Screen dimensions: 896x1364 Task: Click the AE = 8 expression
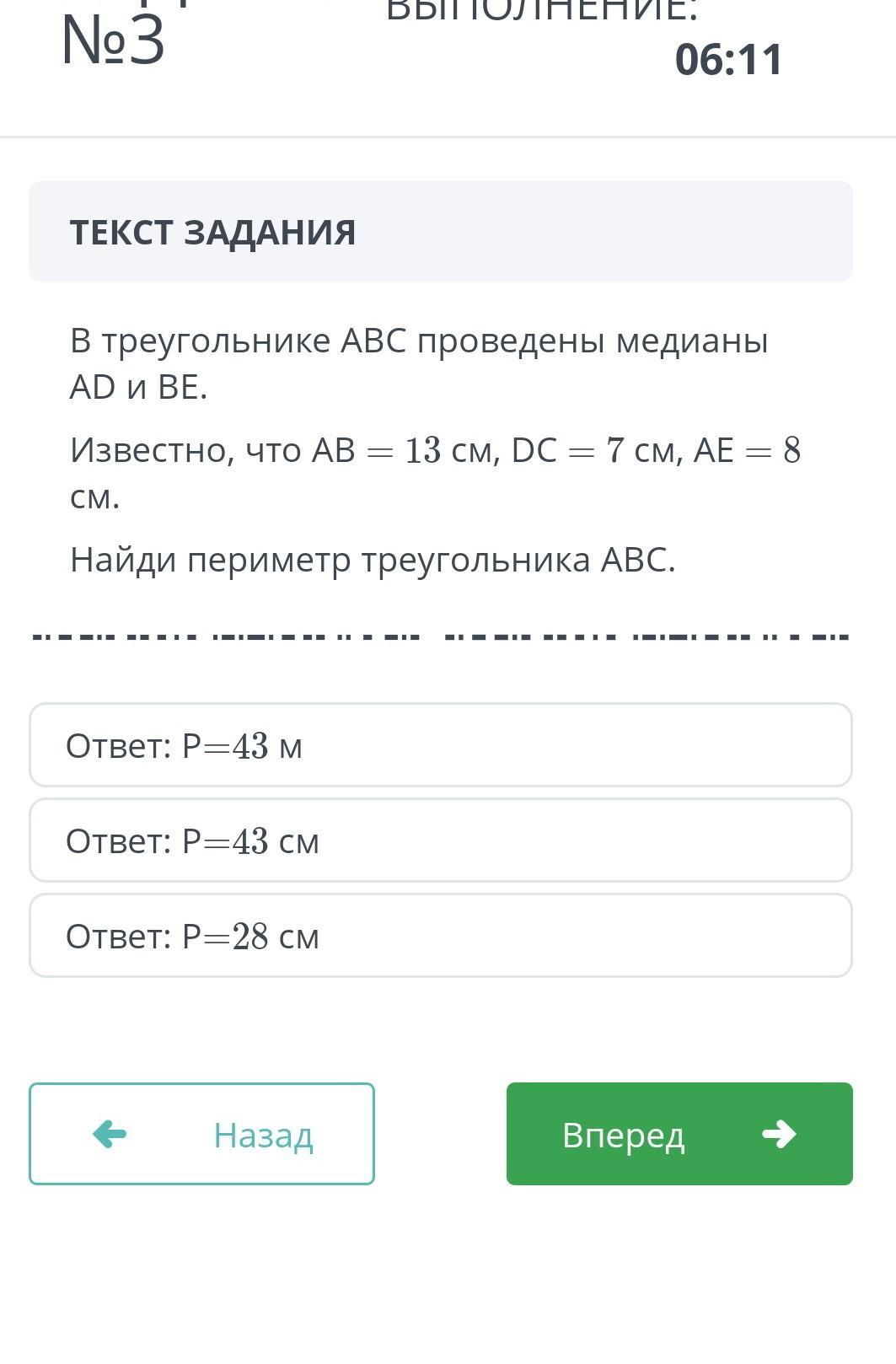pos(747,450)
